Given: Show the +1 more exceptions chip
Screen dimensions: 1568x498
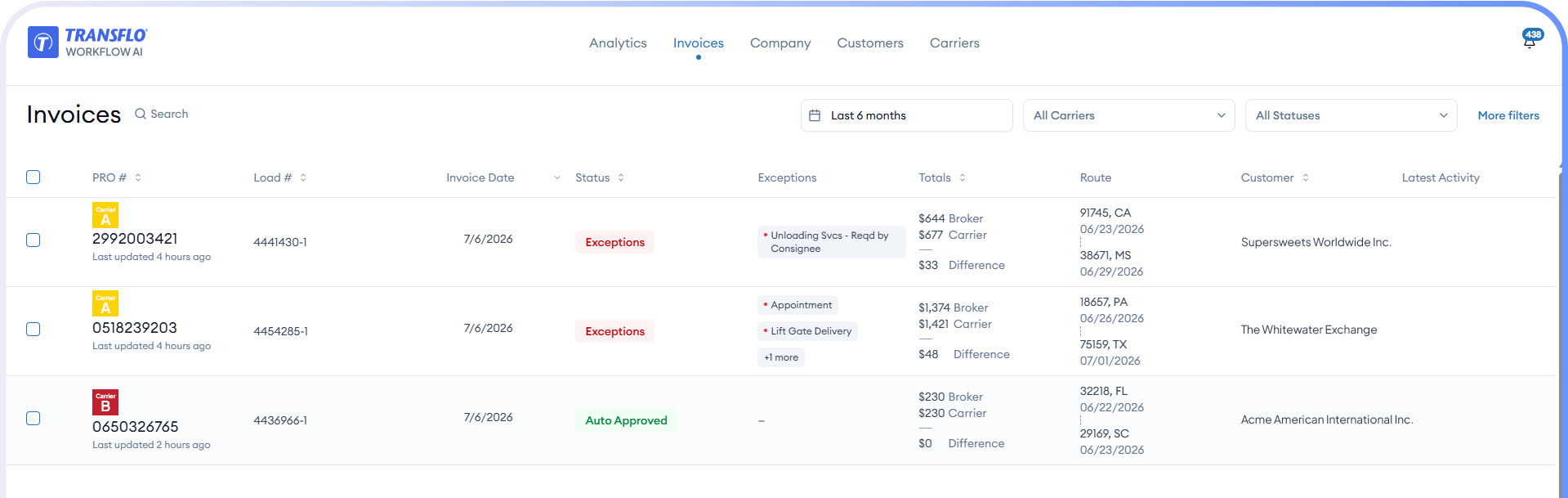Looking at the screenshot, I should coord(781,357).
